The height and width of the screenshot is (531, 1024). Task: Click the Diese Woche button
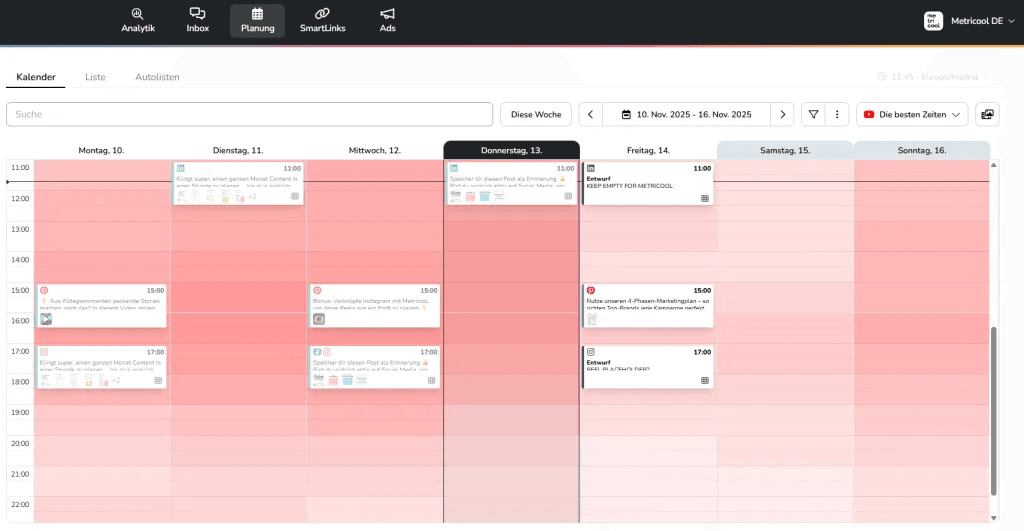pos(536,114)
